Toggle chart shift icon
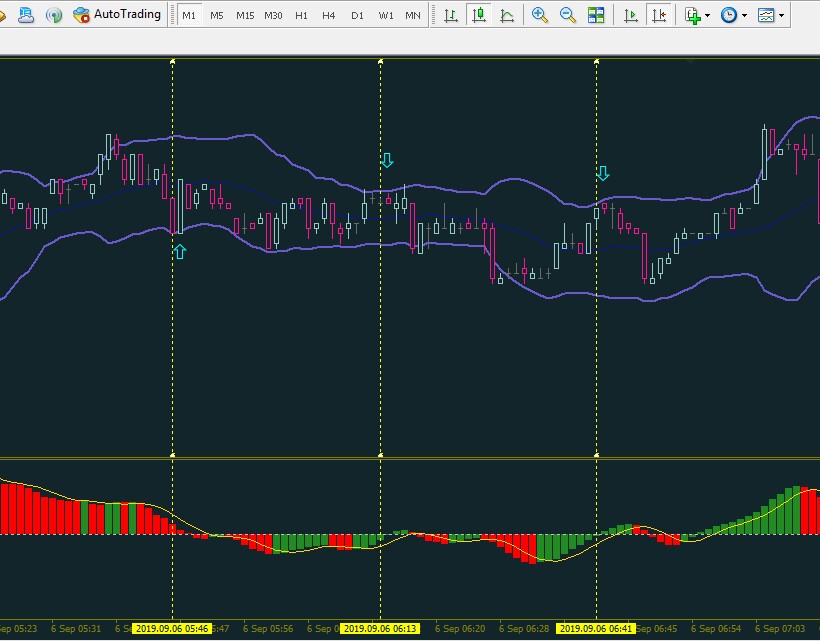Viewport: 820px width, 641px height. [x=659, y=15]
